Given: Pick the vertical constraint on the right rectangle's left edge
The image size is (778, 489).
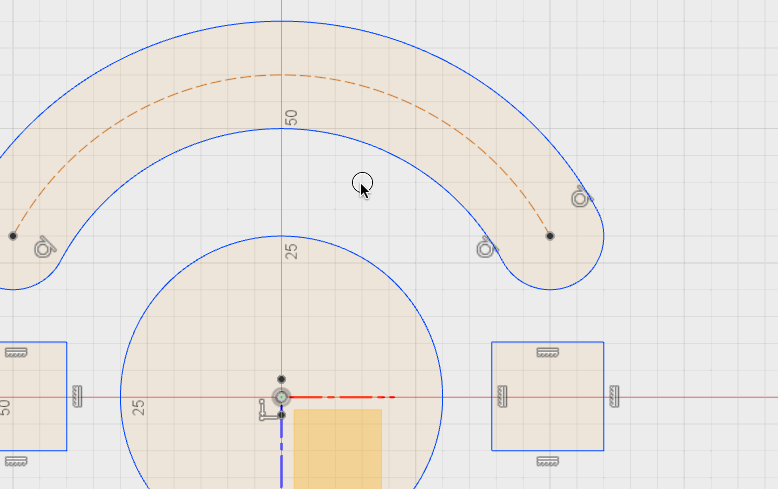Looking at the screenshot, I should point(502,396).
